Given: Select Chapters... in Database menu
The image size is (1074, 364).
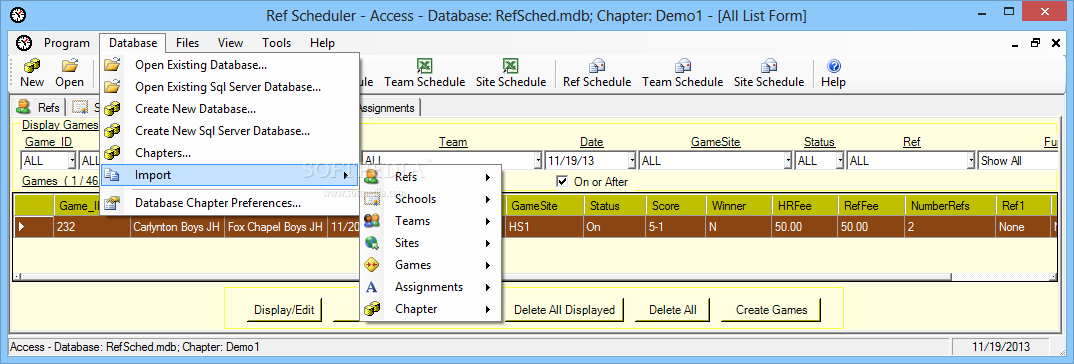Looking at the screenshot, I should (x=229, y=153).
